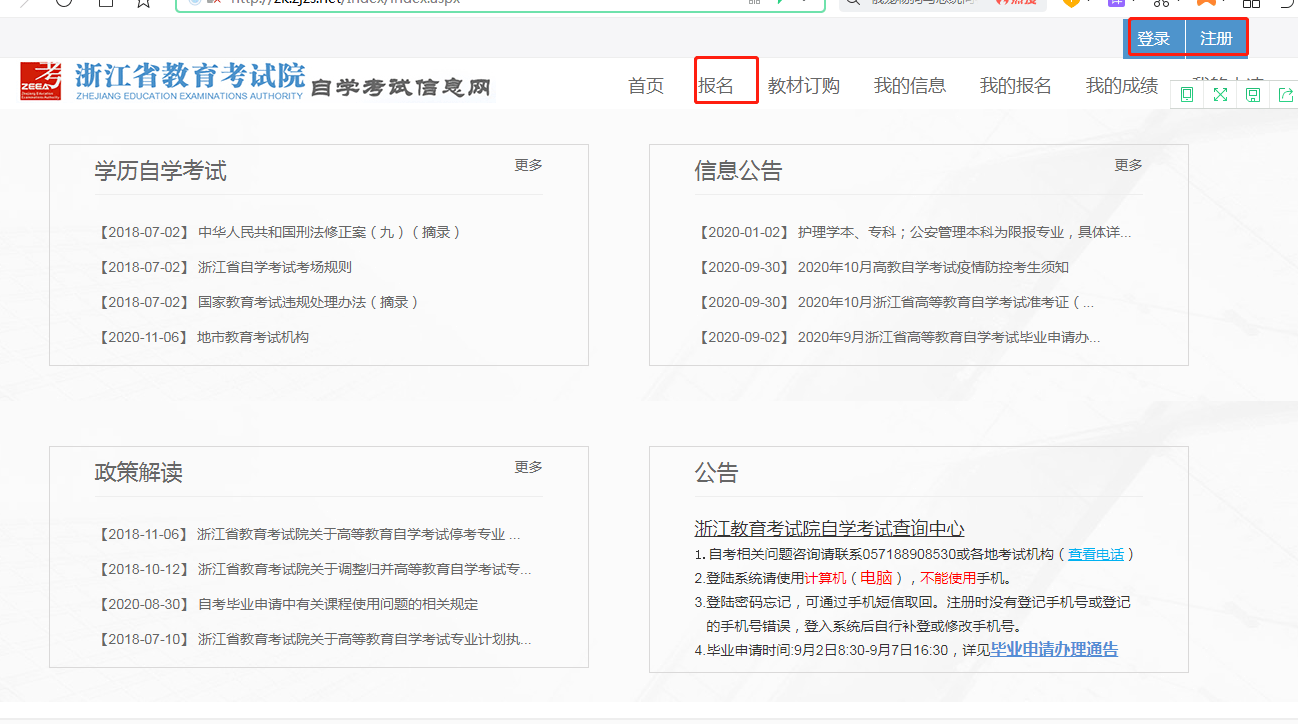This screenshot has width=1298, height=724.
Task: Click the 学历自学考试 panel heading
Action: pyautogui.click(x=160, y=171)
